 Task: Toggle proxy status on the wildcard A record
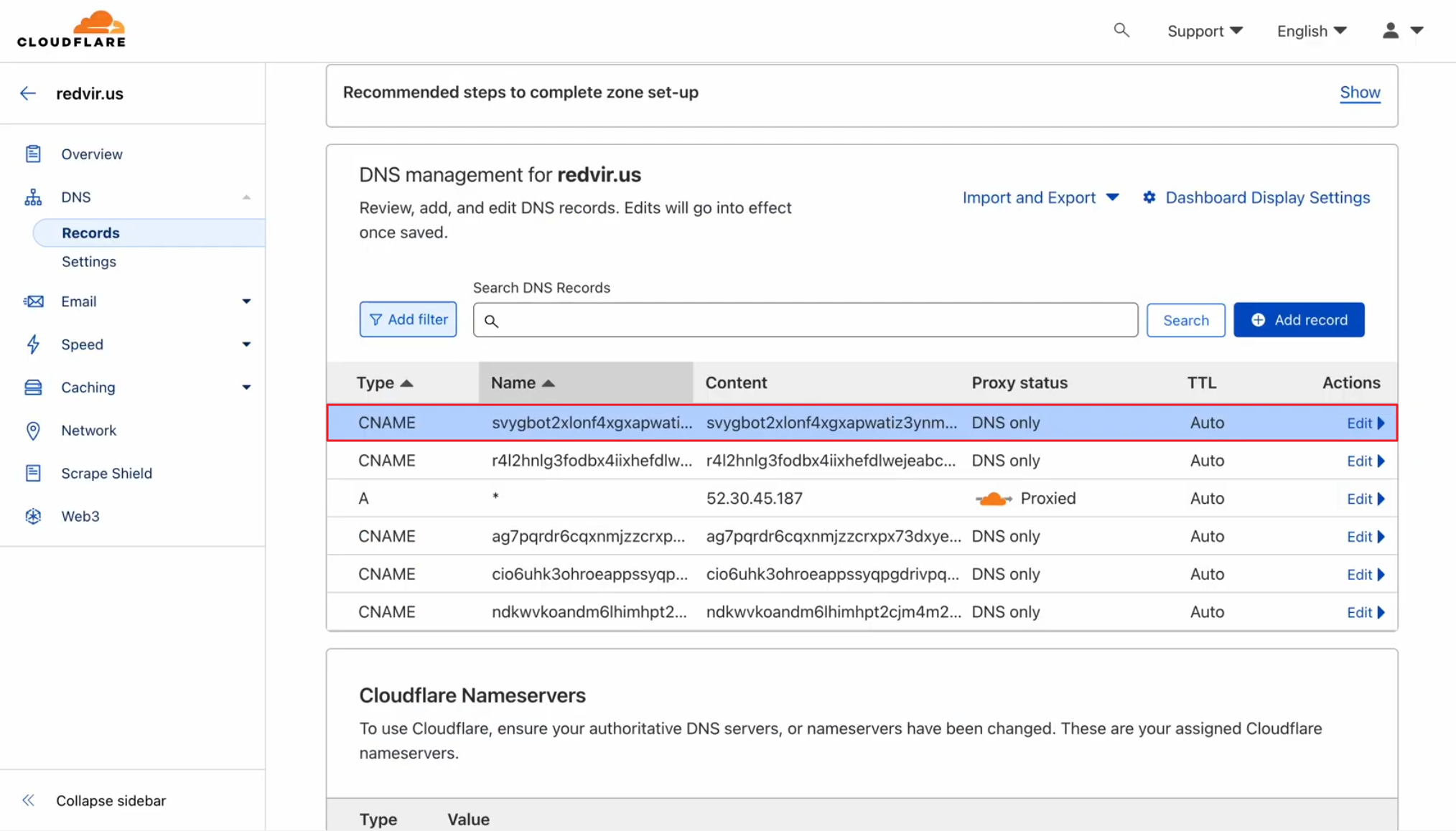(x=994, y=498)
